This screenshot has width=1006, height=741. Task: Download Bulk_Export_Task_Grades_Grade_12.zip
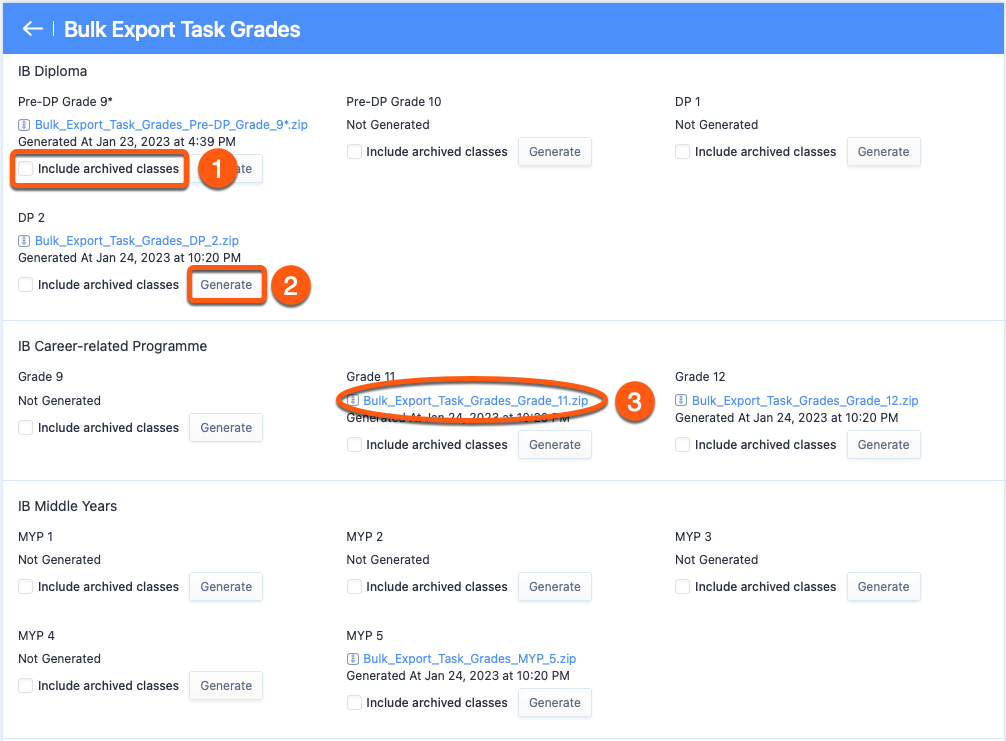pyautogui.click(x=805, y=400)
